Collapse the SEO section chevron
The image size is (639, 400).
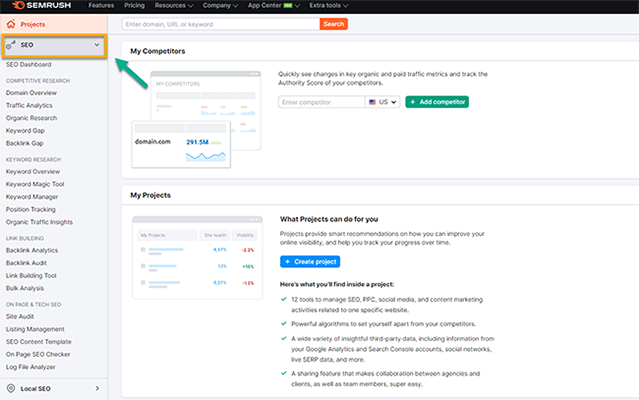coord(97,45)
